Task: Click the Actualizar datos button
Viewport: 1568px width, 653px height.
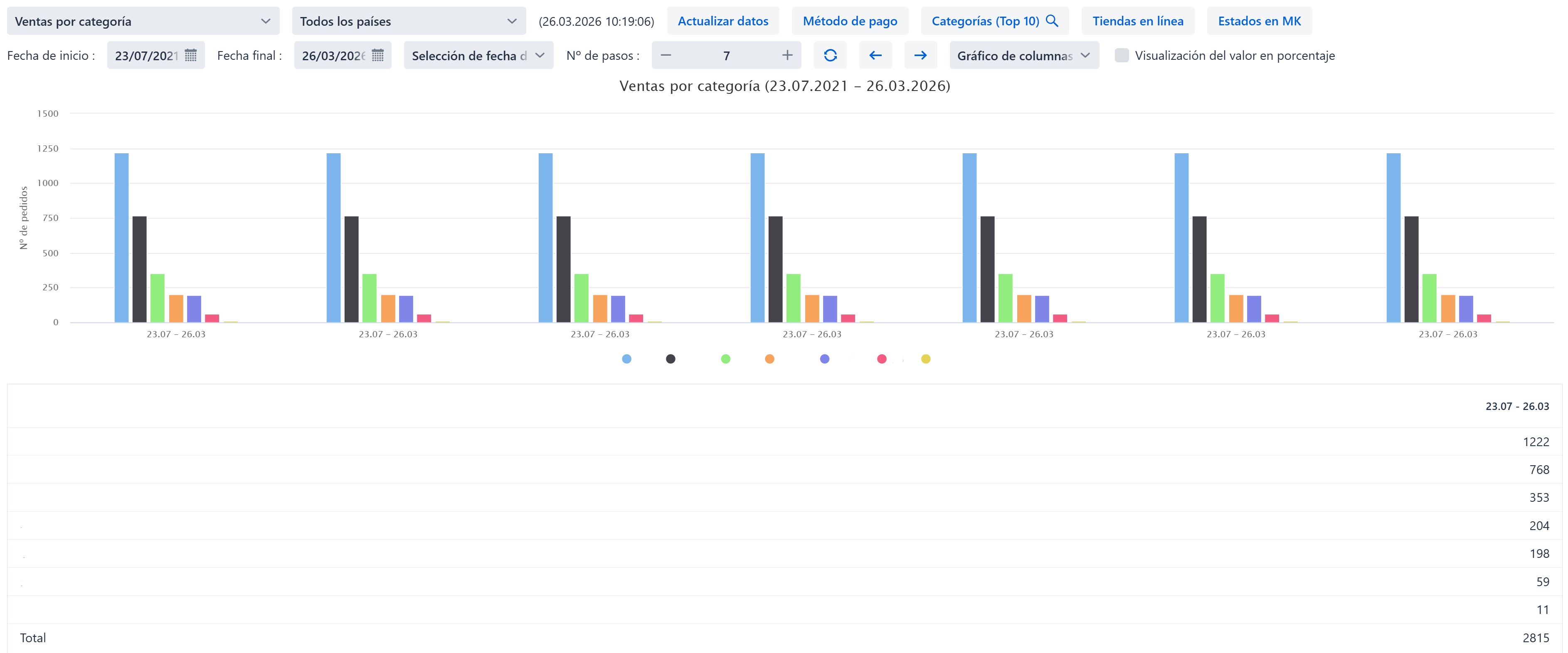Action: click(723, 21)
